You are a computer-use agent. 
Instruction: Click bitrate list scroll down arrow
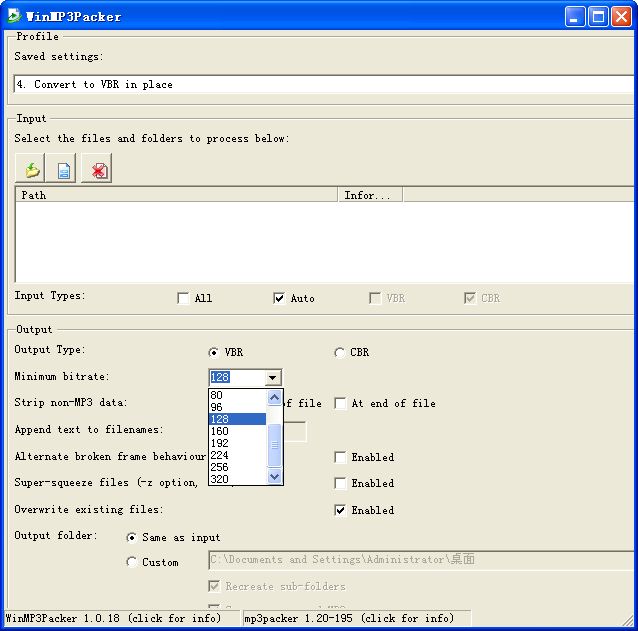coord(275,476)
